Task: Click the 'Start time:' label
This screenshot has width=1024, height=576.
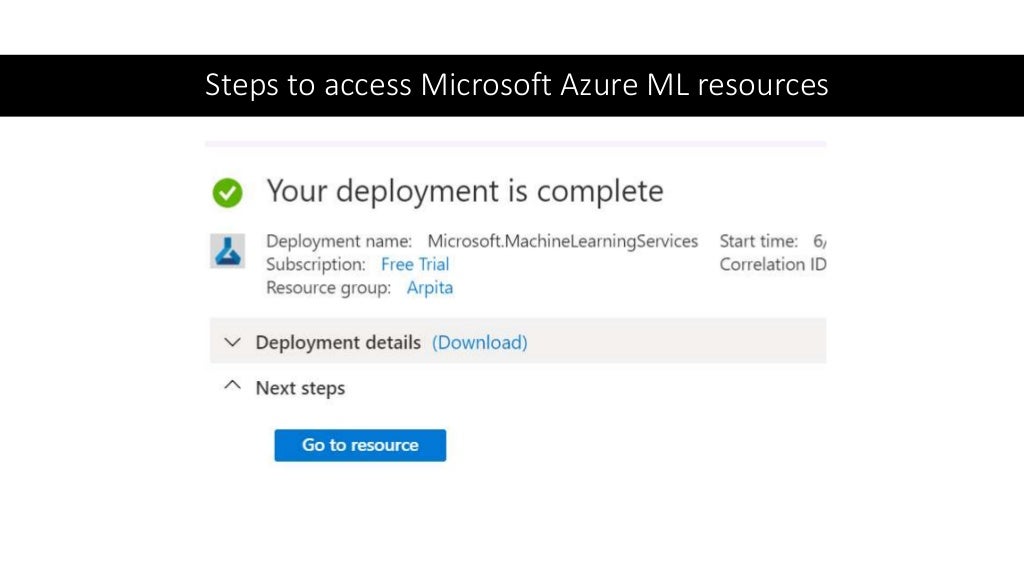Action: (759, 241)
